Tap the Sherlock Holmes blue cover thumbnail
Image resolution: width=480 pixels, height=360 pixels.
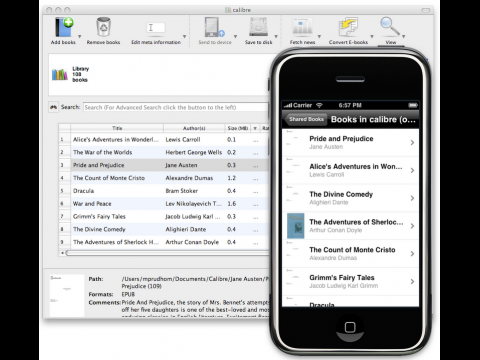point(296,226)
